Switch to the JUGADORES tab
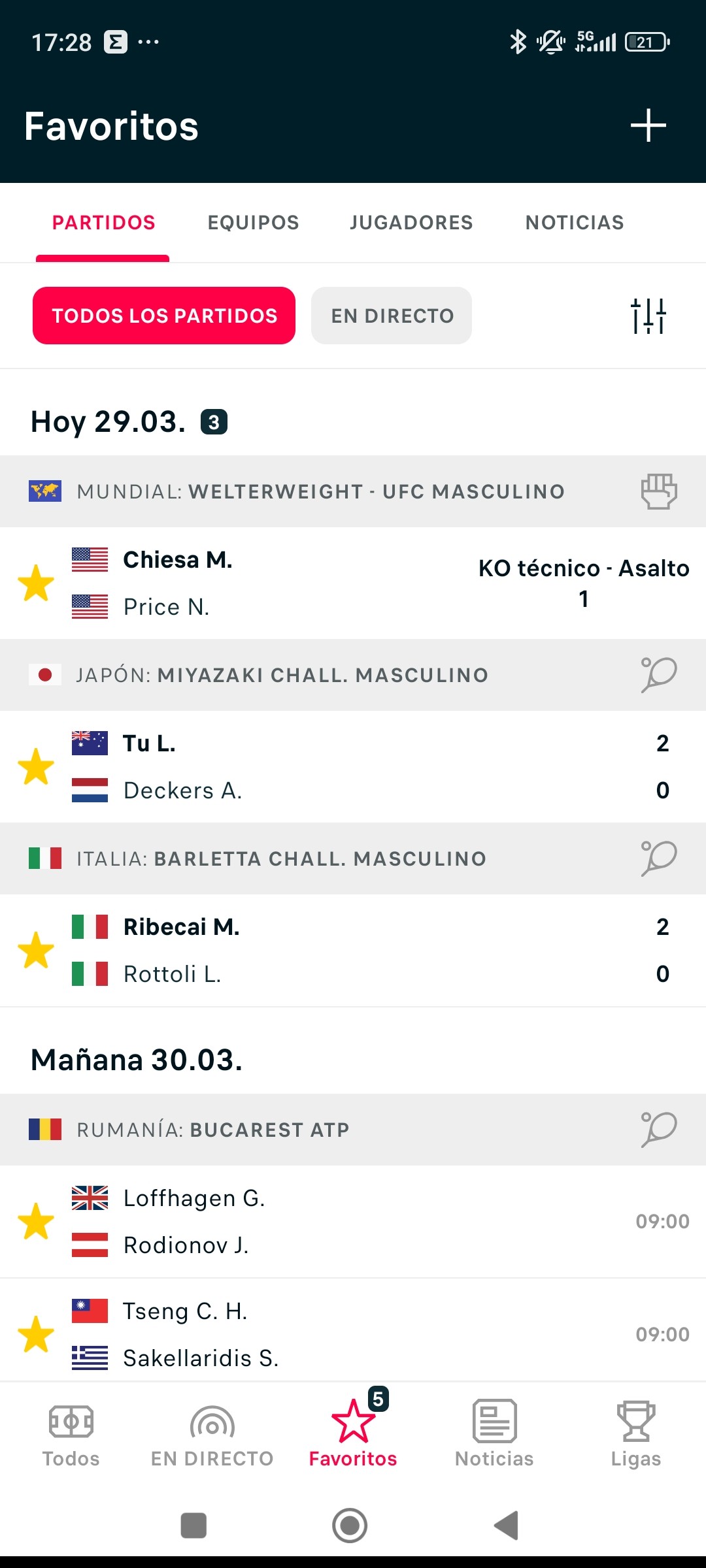Screen dimensions: 706x1568 (x=411, y=223)
